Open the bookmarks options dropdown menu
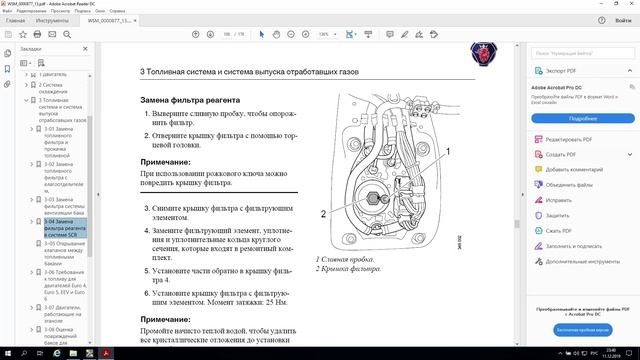This screenshot has height=360, width=640. [25, 63]
